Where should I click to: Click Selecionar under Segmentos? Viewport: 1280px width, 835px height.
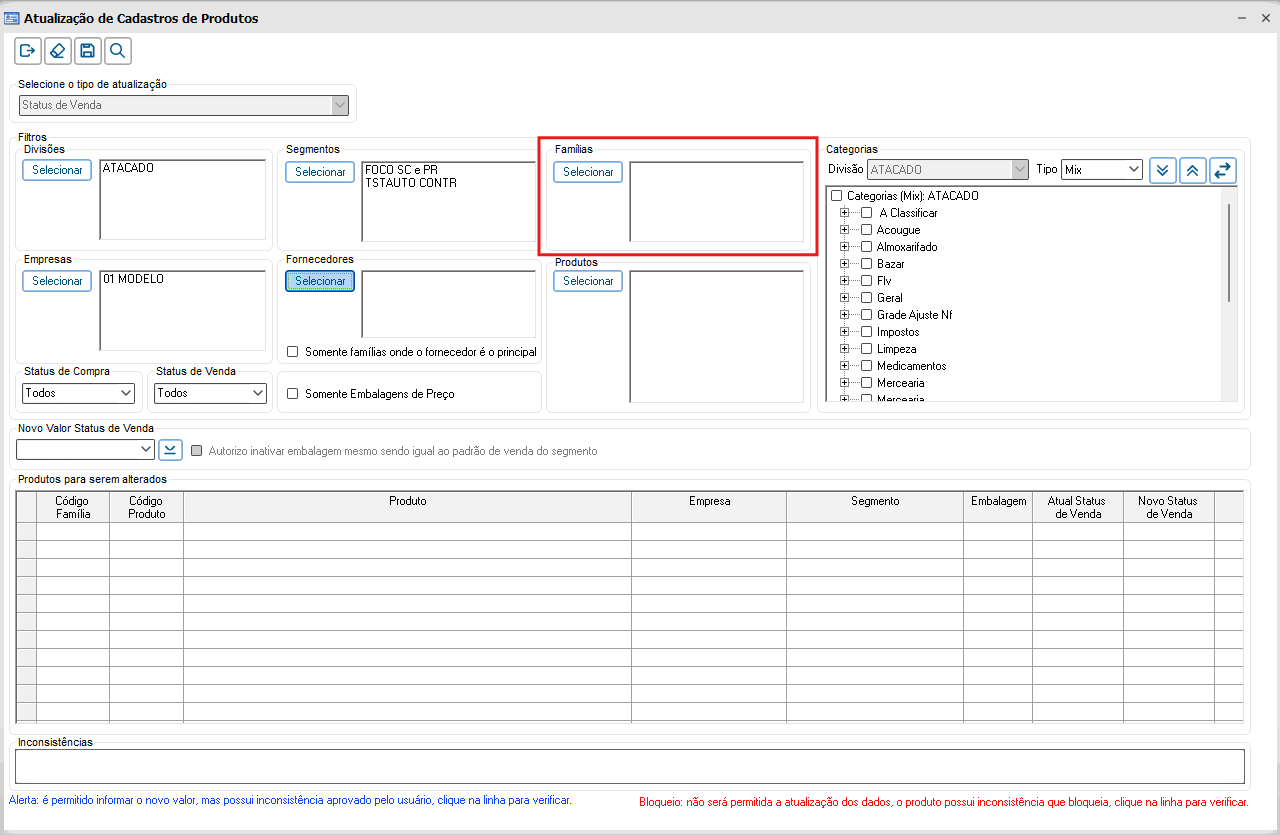320,172
